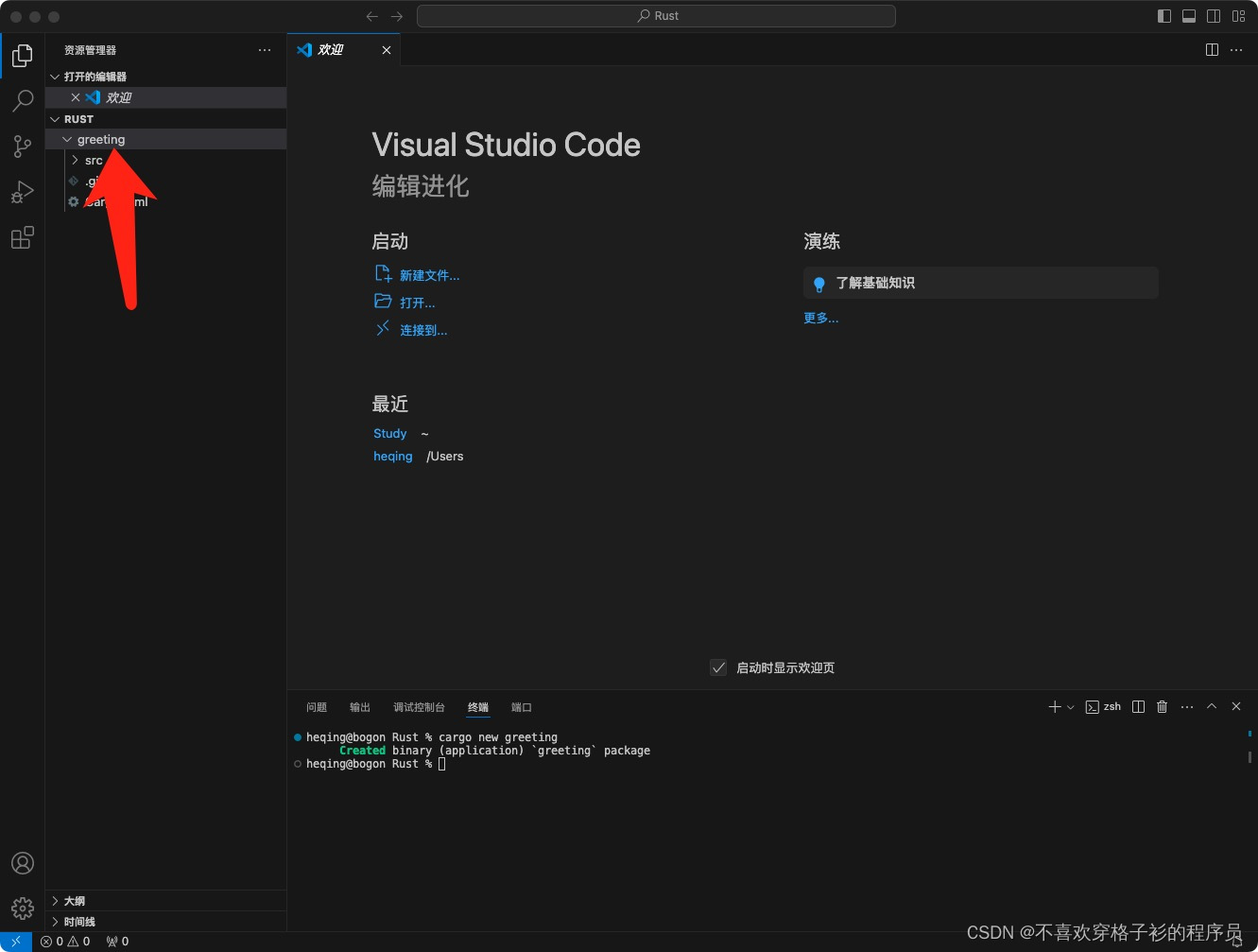Open the Run and Debug view
Viewport: 1258px width, 952px height.
click(23, 192)
